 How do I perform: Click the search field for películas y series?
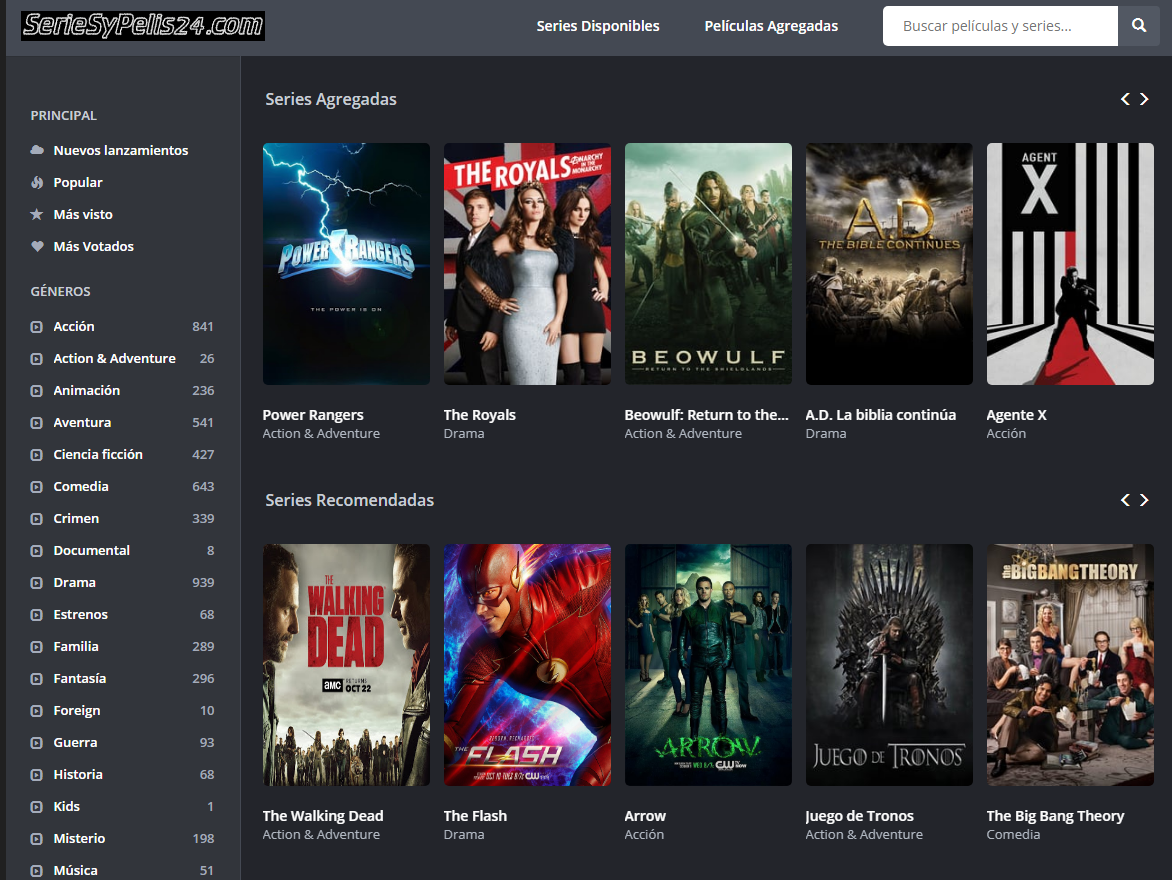(1000, 25)
